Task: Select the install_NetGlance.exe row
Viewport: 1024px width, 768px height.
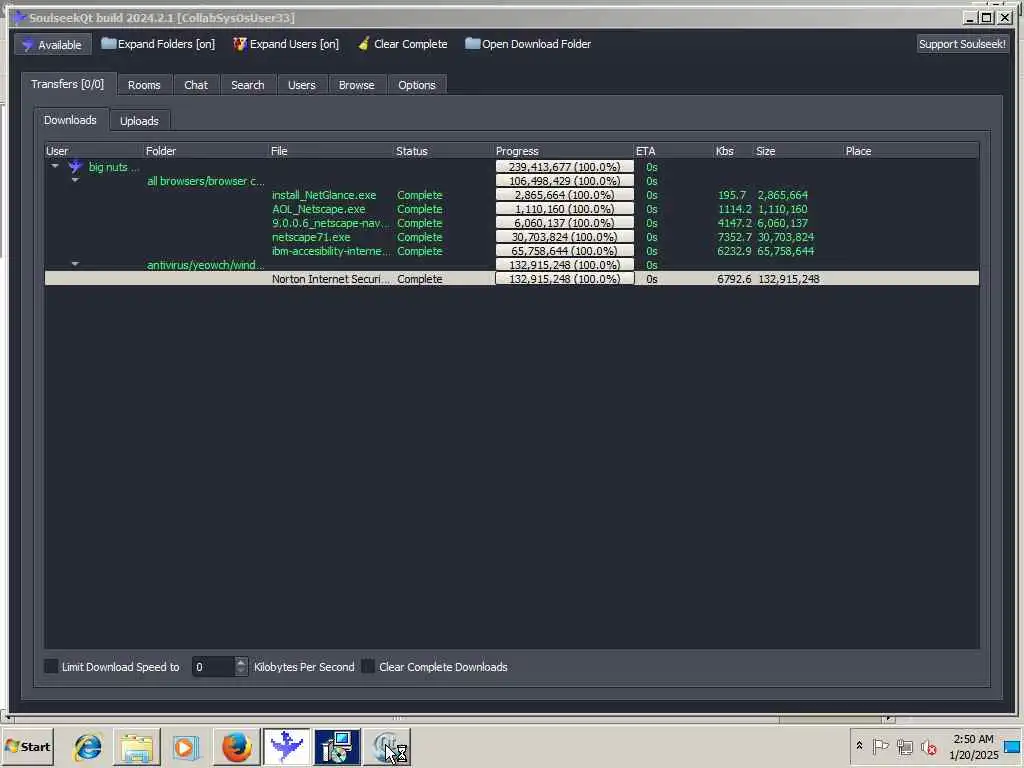Action: [x=511, y=195]
